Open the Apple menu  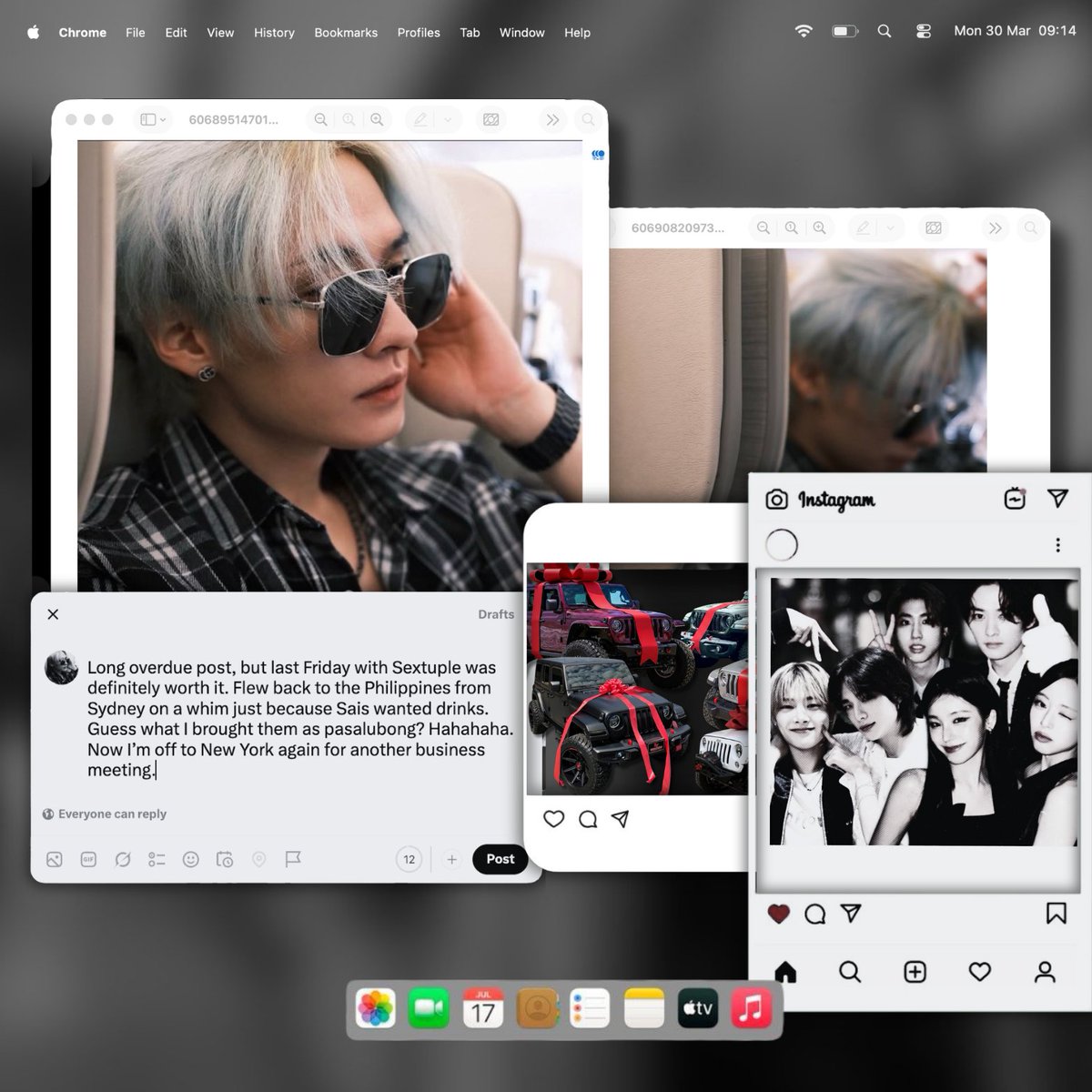coord(34,32)
